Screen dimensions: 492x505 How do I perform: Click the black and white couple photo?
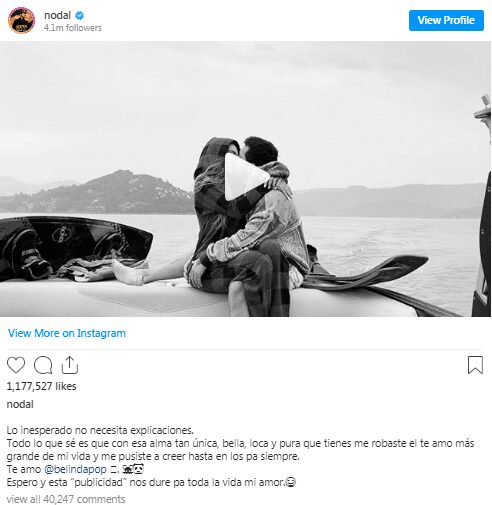(246, 179)
